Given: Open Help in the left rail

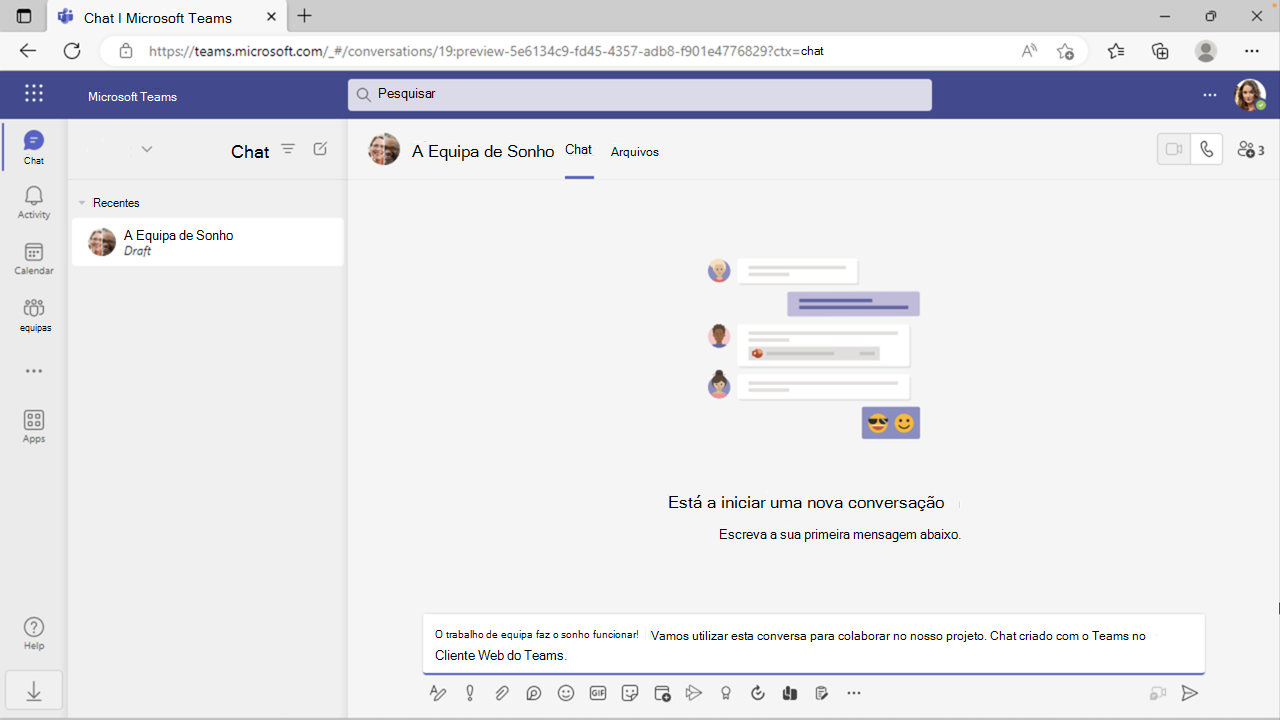Looking at the screenshot, I should point(34,634).
